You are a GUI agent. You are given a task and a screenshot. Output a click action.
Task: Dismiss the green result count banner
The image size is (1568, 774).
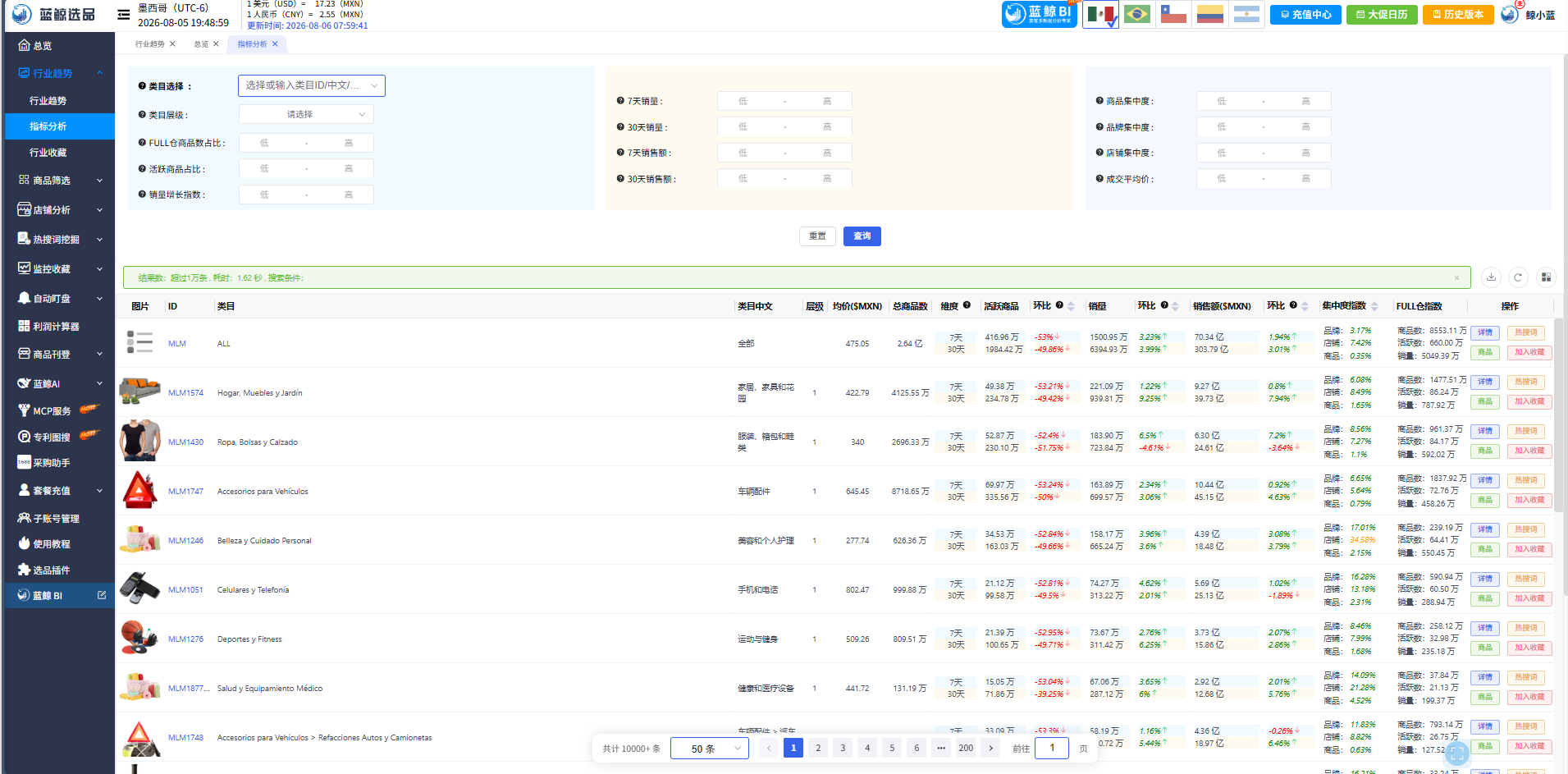click(x=1456, y=278)
